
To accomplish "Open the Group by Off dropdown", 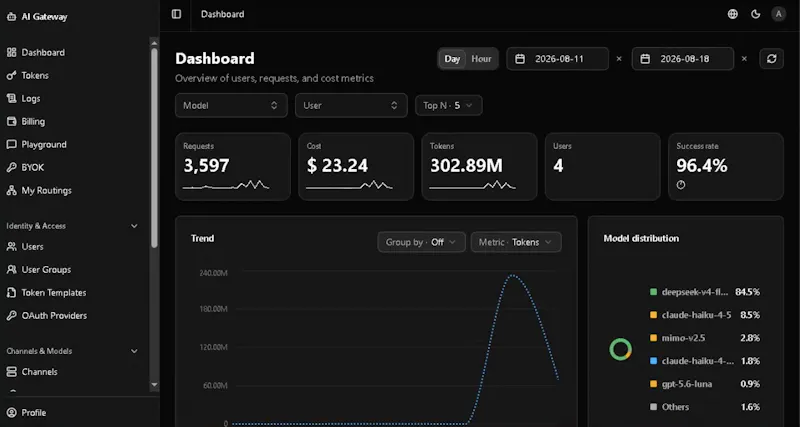I will (x=421, y=242).
